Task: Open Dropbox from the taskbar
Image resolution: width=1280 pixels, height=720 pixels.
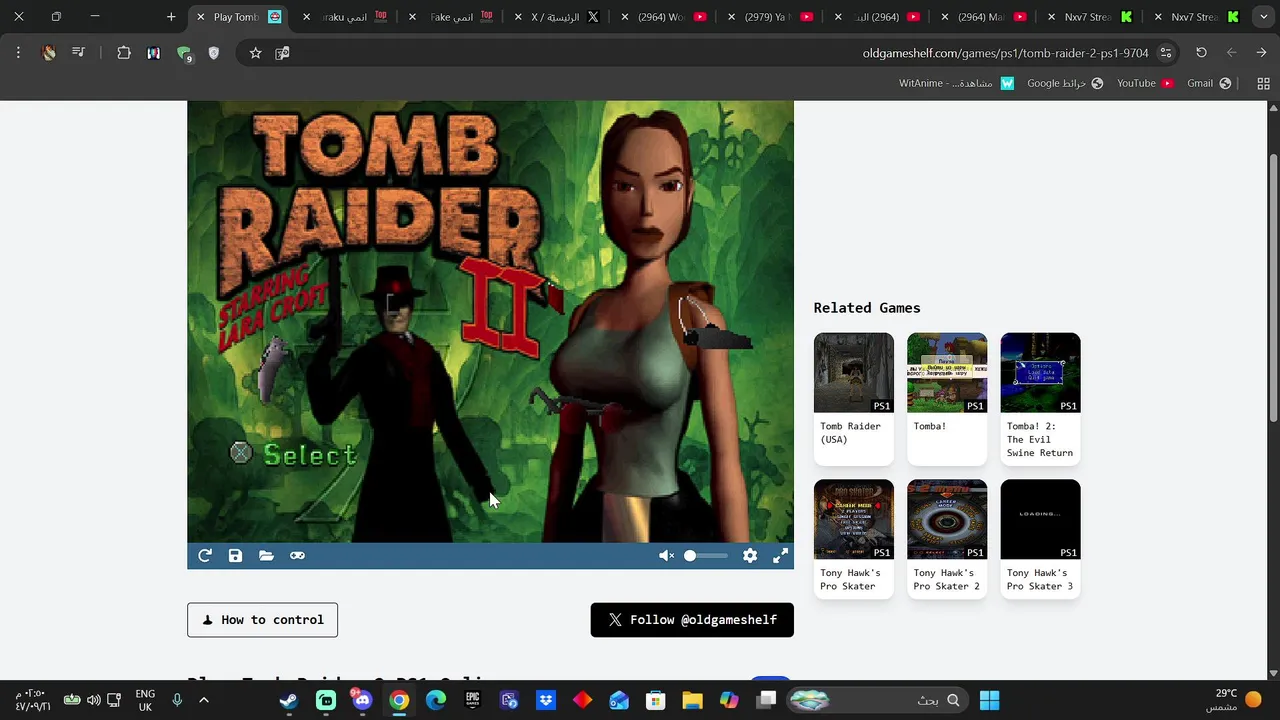Action: click(x=546, y=700)
